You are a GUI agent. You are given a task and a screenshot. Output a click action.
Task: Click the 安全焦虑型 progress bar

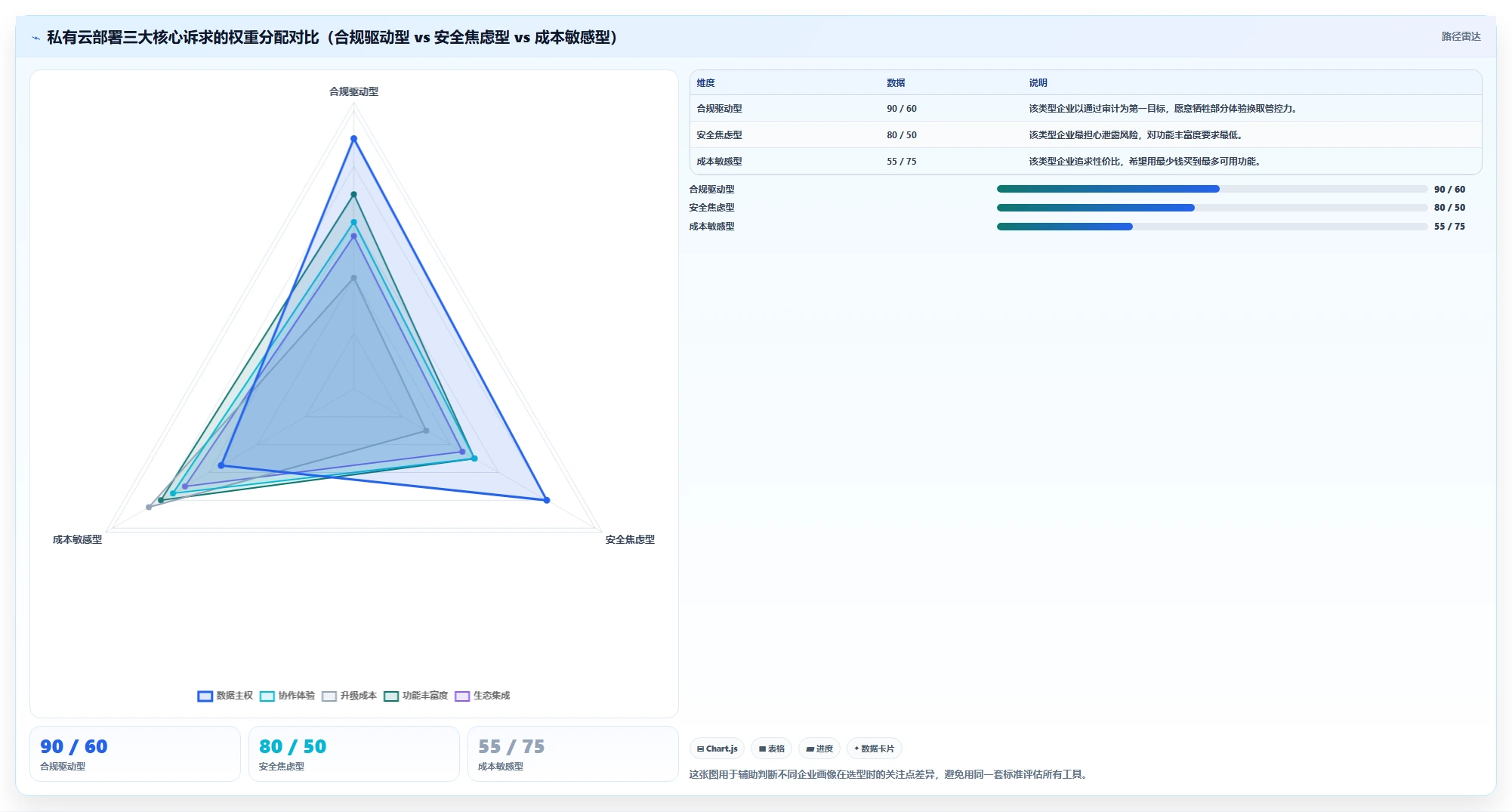click(x=1212, y=208)
